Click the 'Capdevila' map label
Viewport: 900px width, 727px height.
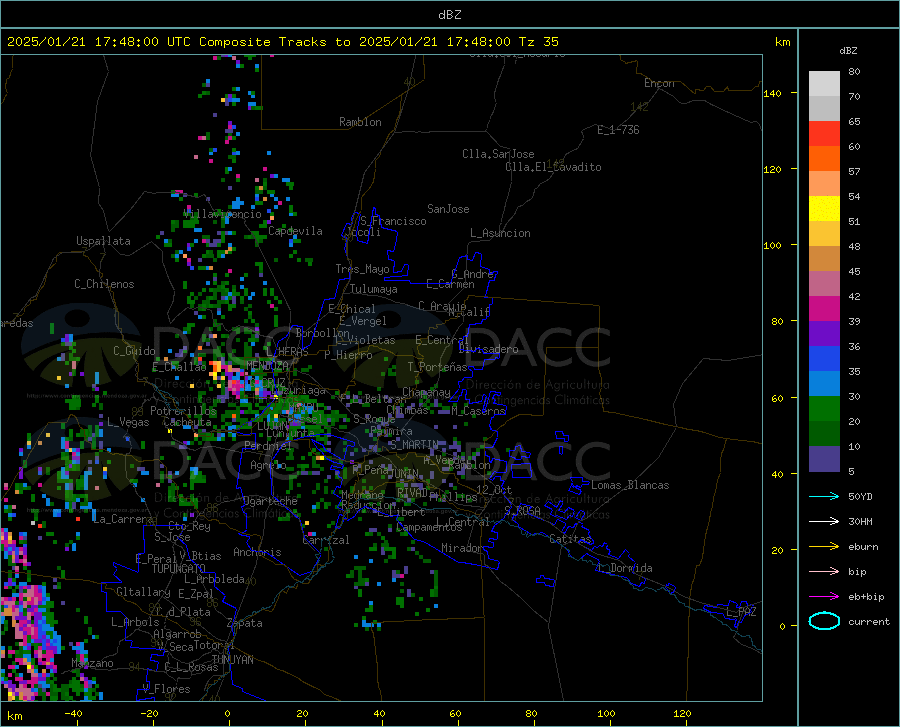pos(295,231)
